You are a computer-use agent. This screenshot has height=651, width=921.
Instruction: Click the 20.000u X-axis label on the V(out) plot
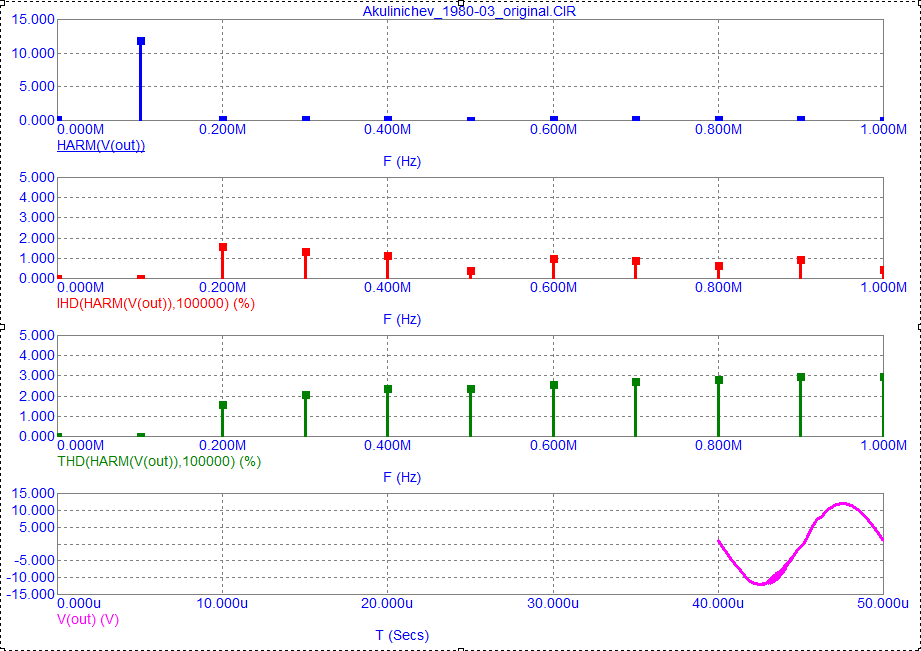pos(387,603)
